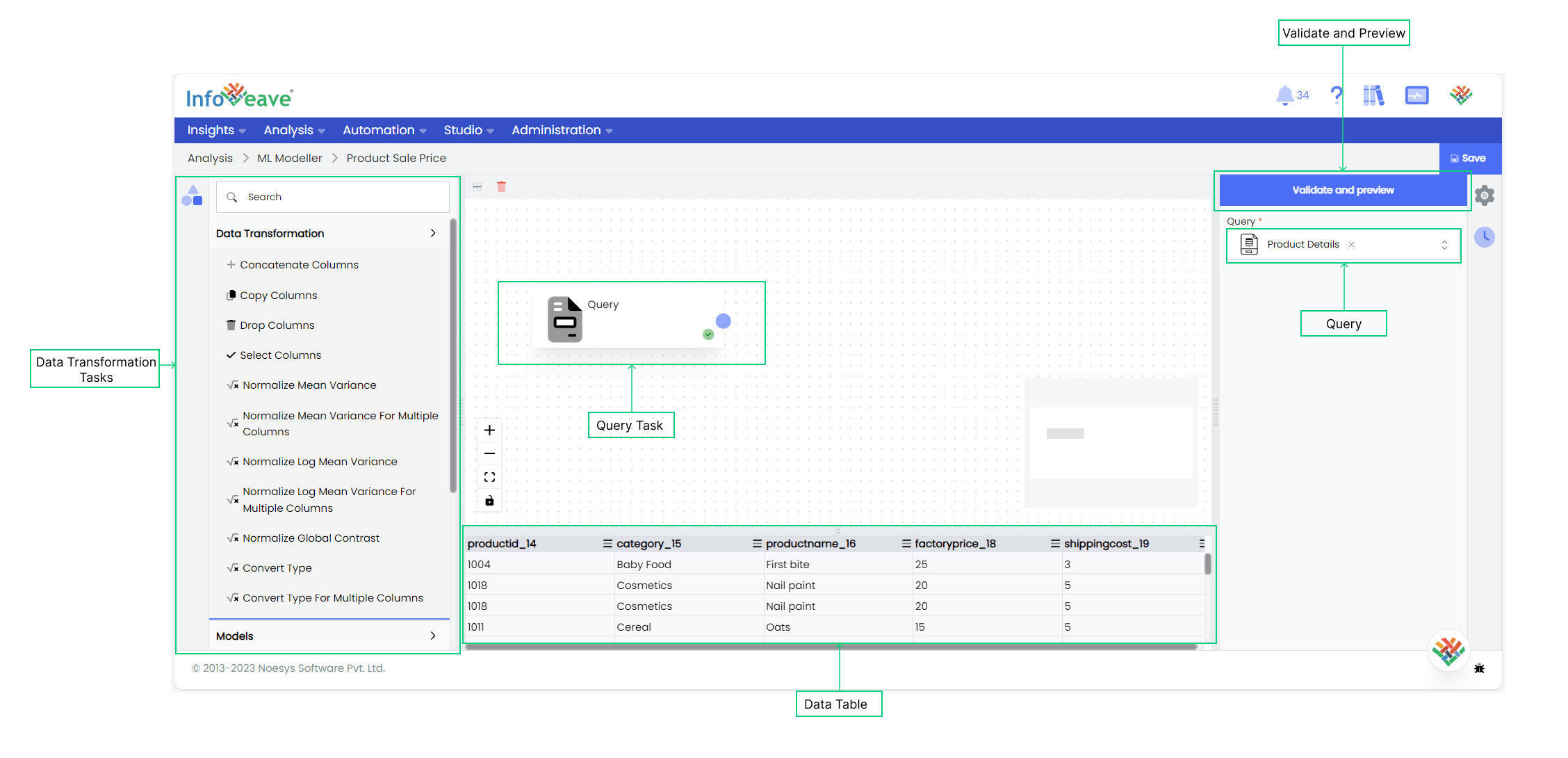Screen dimensions: 1568x758
Task: Open the Automation menu
Action: [384, 130]
